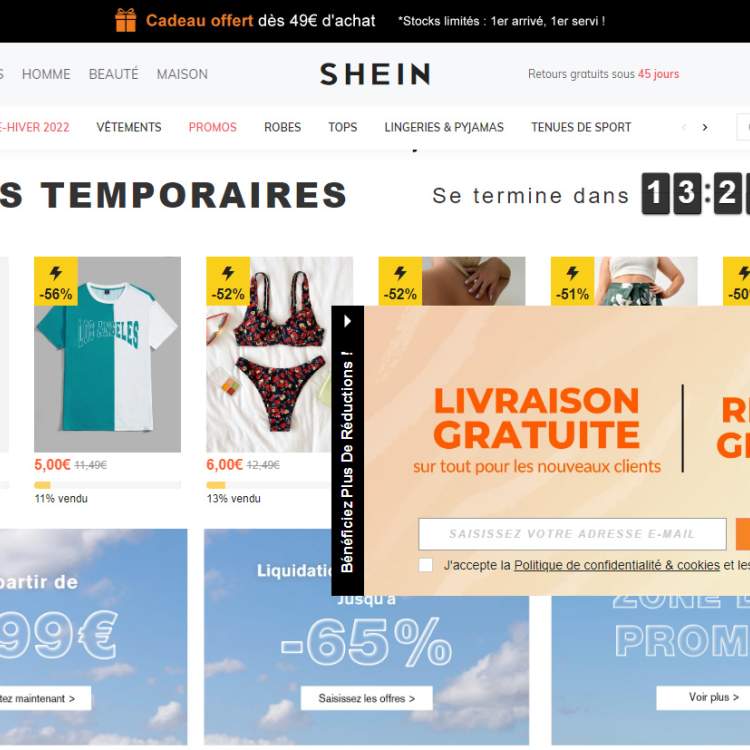Click the SHEIN logo
Viewport: 750px width, 750px height.
pos(375,74)
